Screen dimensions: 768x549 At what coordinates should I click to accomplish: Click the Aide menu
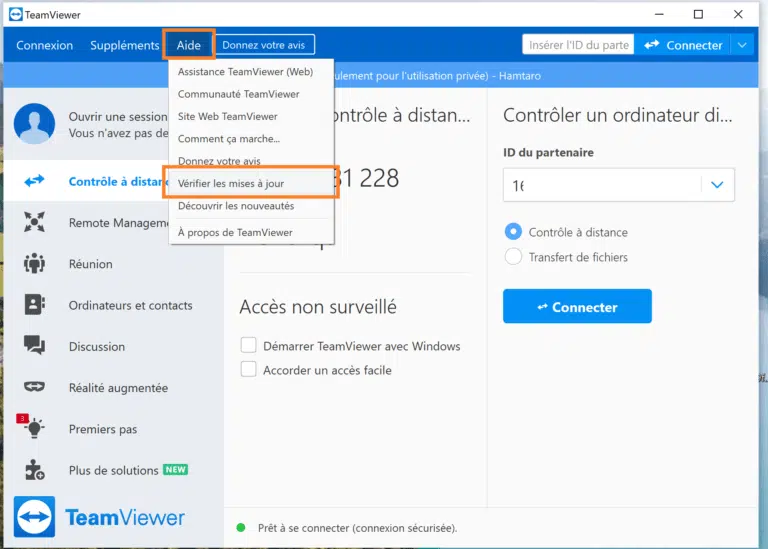pyautogui.click(x=189, y=45)
